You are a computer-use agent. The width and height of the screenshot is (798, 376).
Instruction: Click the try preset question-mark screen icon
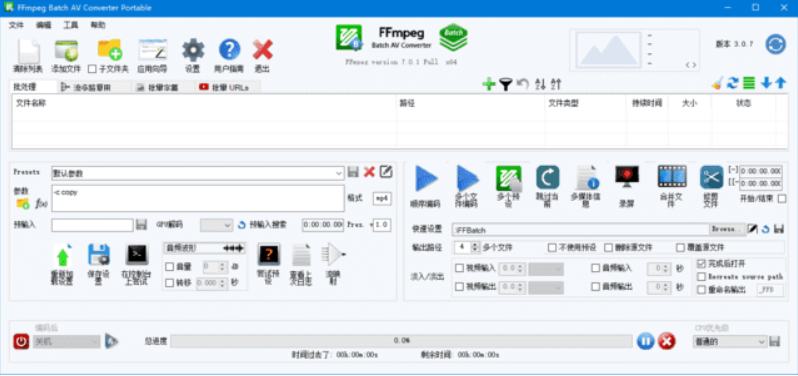coord(269,254)
